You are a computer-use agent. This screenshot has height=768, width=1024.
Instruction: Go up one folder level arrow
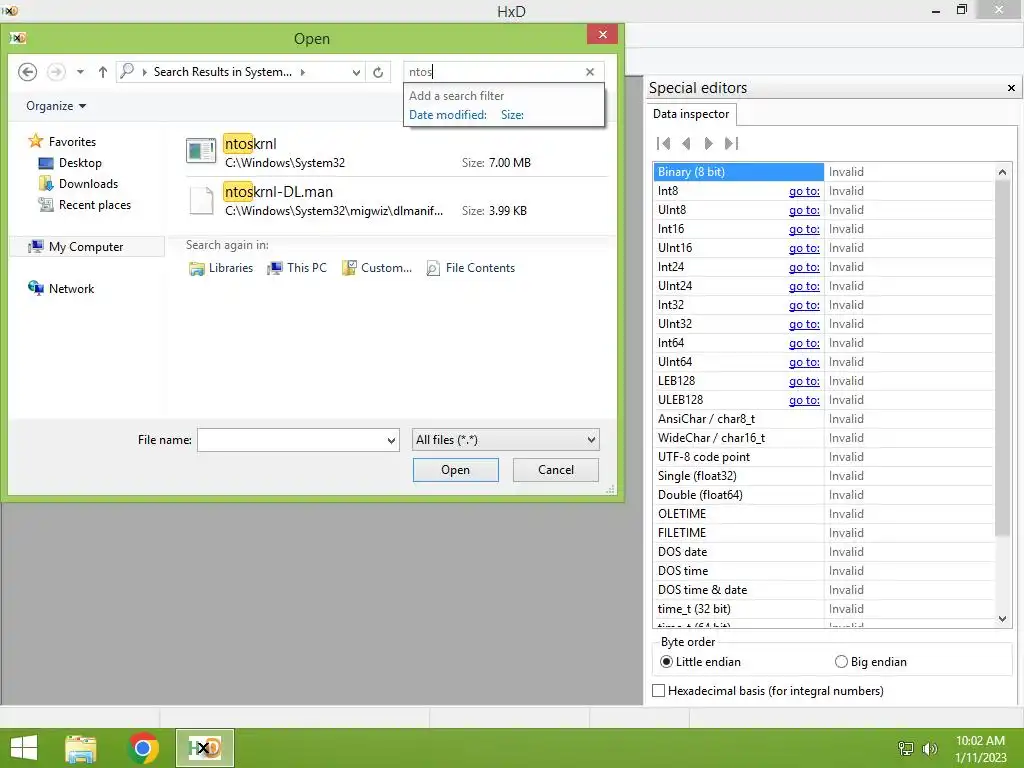pos(103,72)
